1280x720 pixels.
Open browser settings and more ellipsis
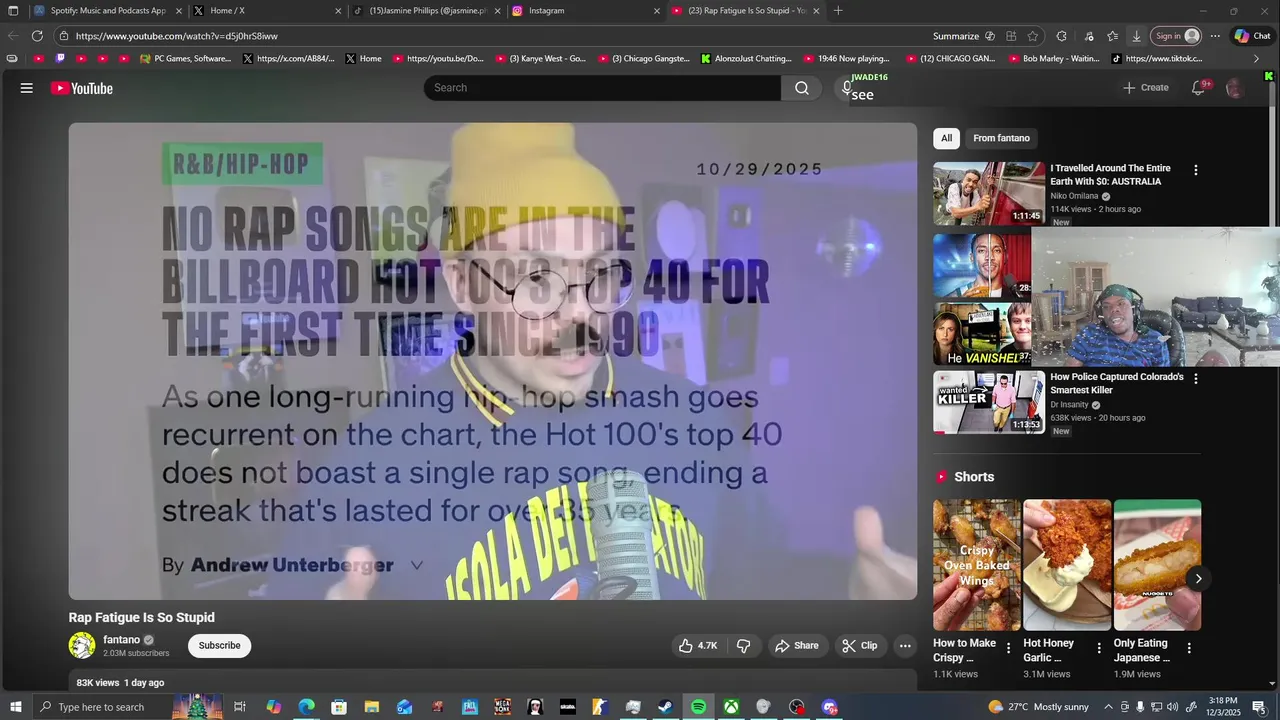[x=1215, y=36]
